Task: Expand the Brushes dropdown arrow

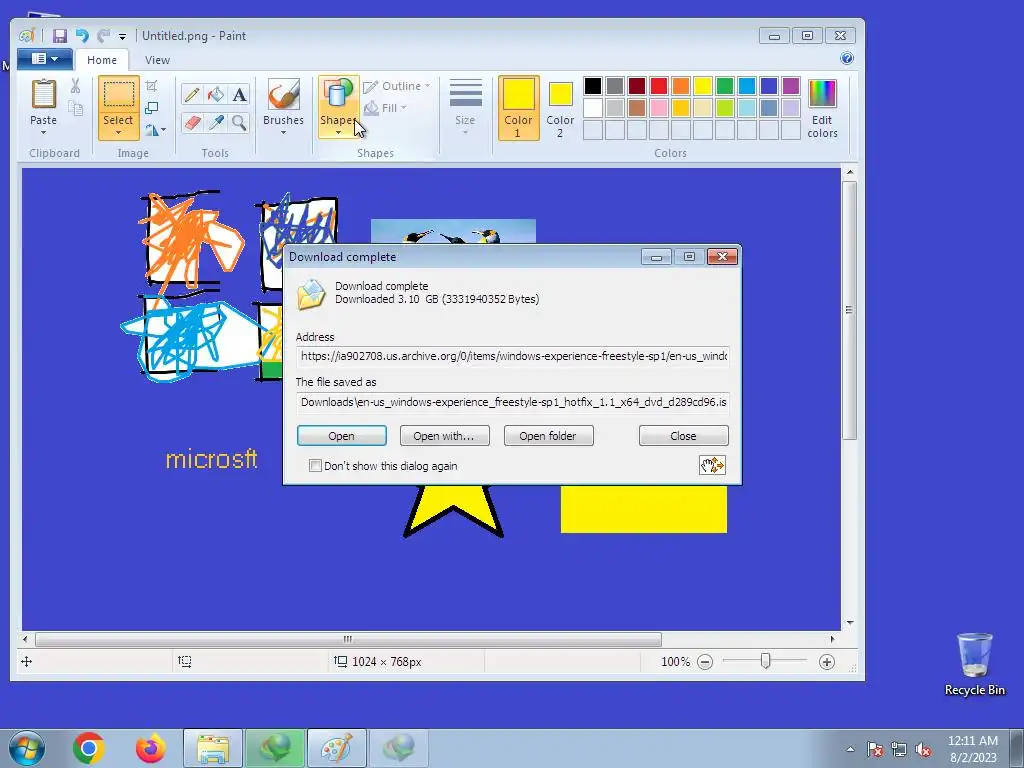Action: pos(283,133)
